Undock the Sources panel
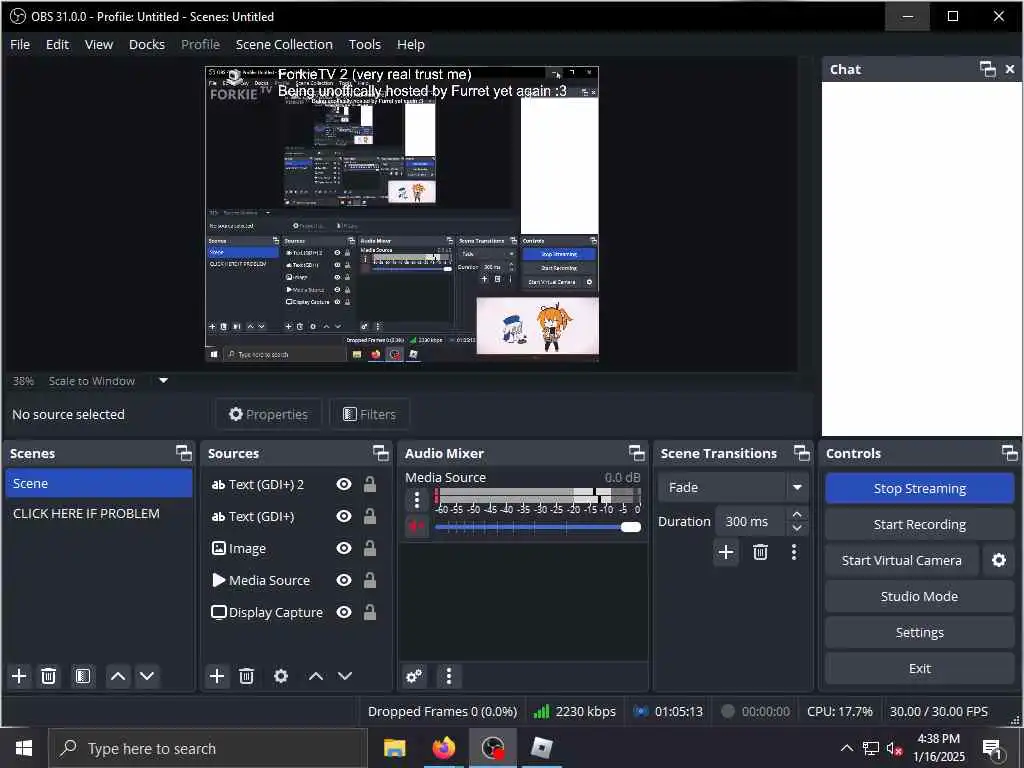This screenshot has height=768, width=1024. pos(381,453)
